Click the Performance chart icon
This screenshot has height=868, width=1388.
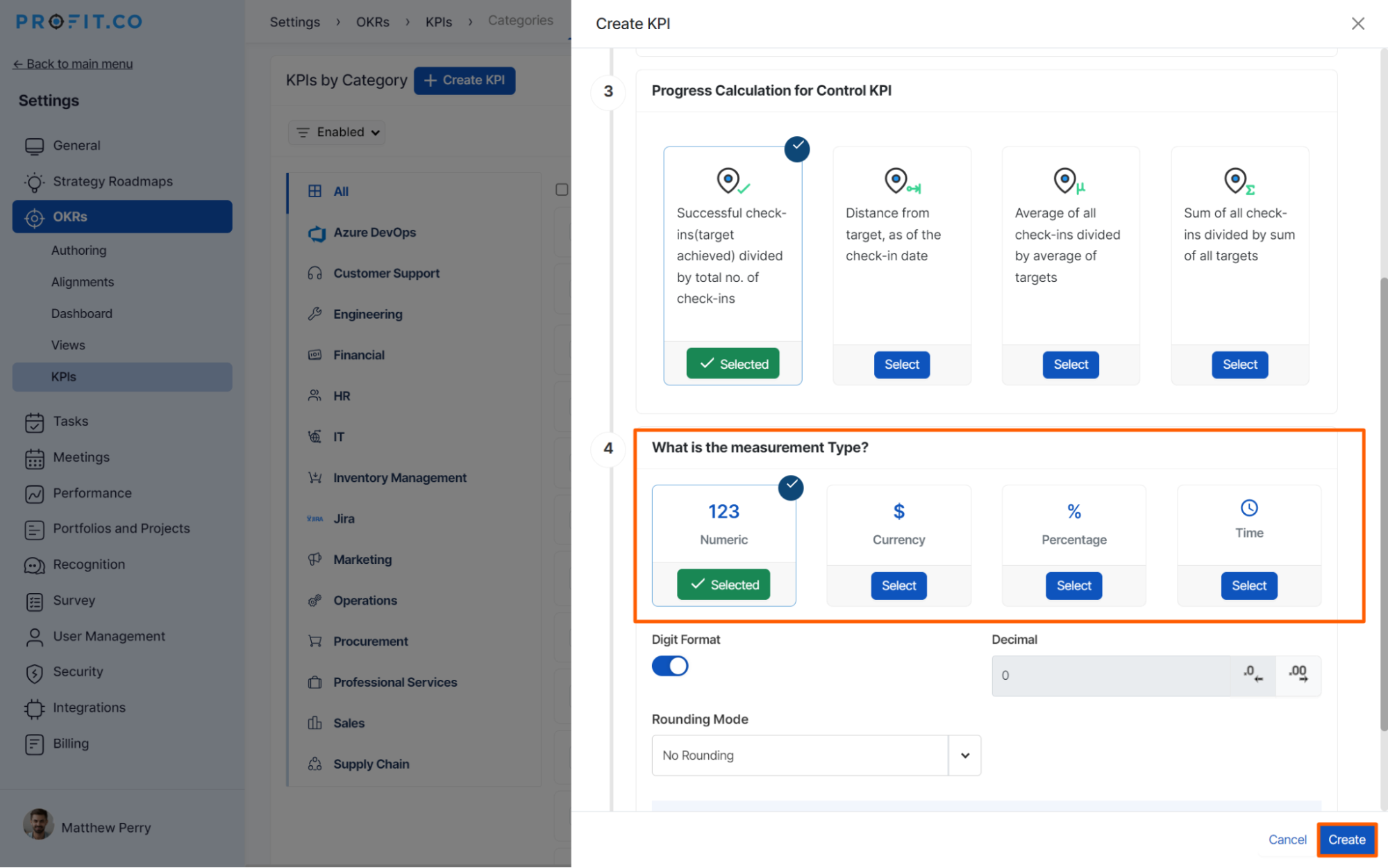point(35,493)
